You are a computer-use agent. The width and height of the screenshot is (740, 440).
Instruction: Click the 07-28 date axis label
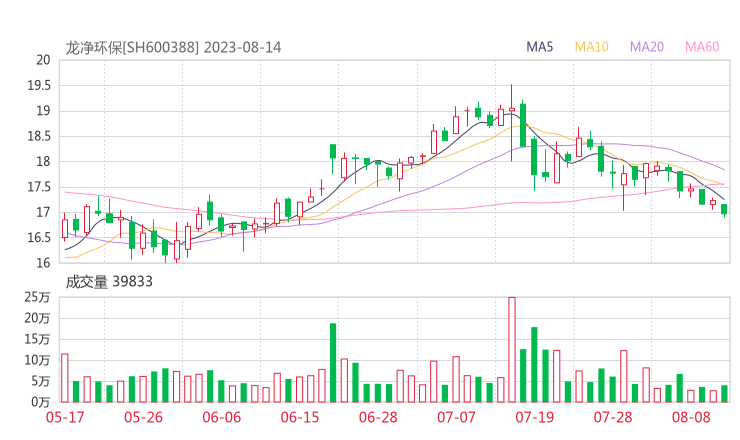[x=613, y=417]
